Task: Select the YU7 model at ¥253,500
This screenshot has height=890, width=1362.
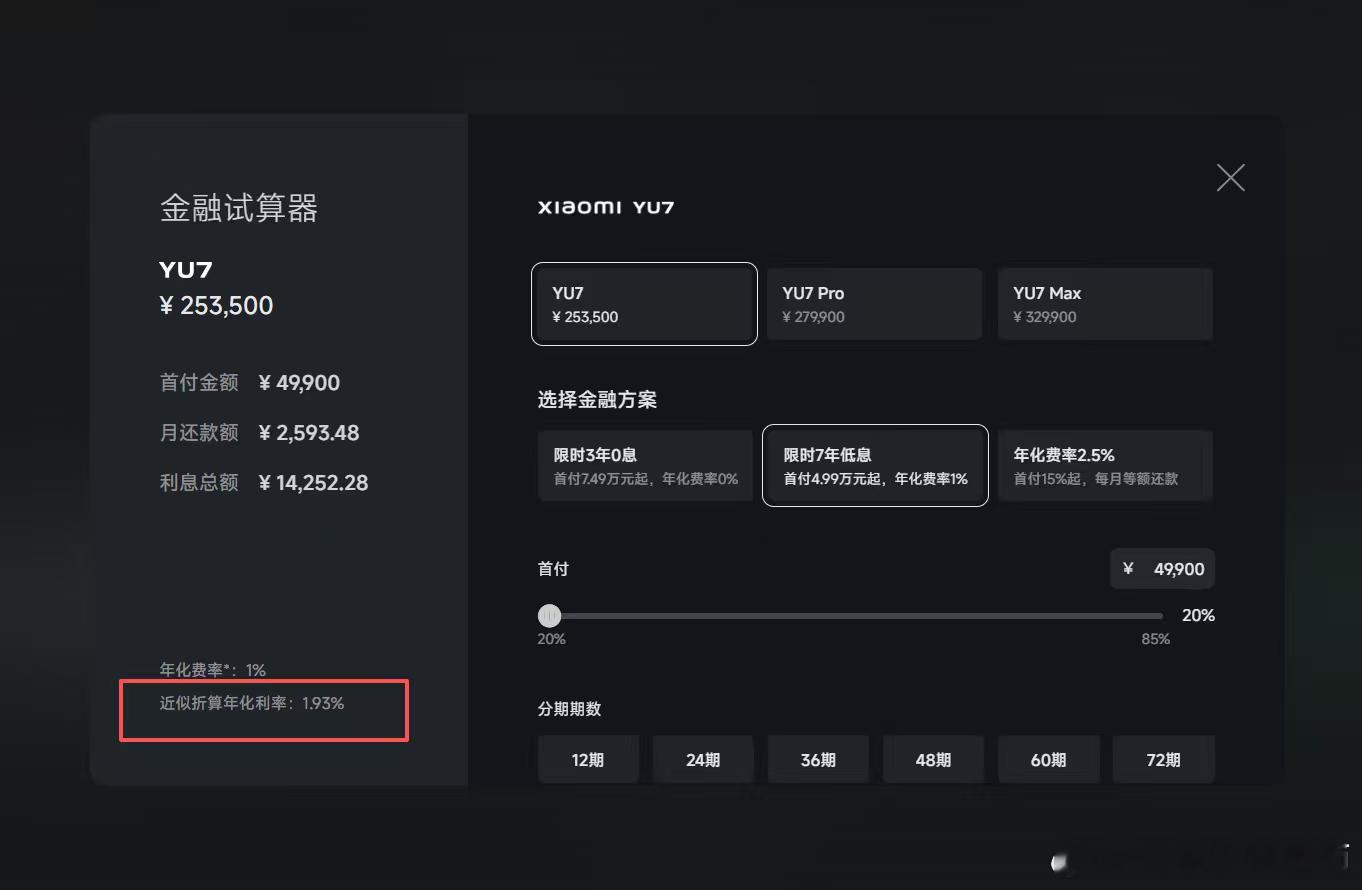Action: pyautogui.click(x=644, y=304)
